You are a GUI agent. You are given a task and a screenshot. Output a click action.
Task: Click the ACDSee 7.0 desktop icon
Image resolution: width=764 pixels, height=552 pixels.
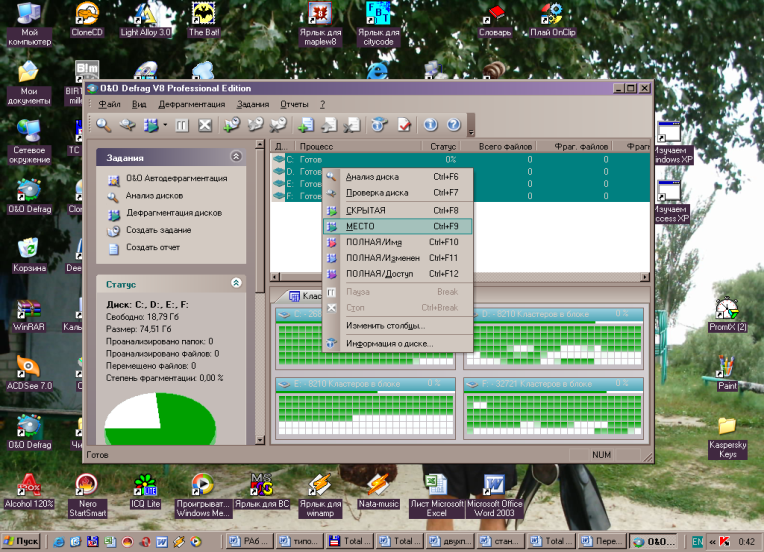click(29, 373)
